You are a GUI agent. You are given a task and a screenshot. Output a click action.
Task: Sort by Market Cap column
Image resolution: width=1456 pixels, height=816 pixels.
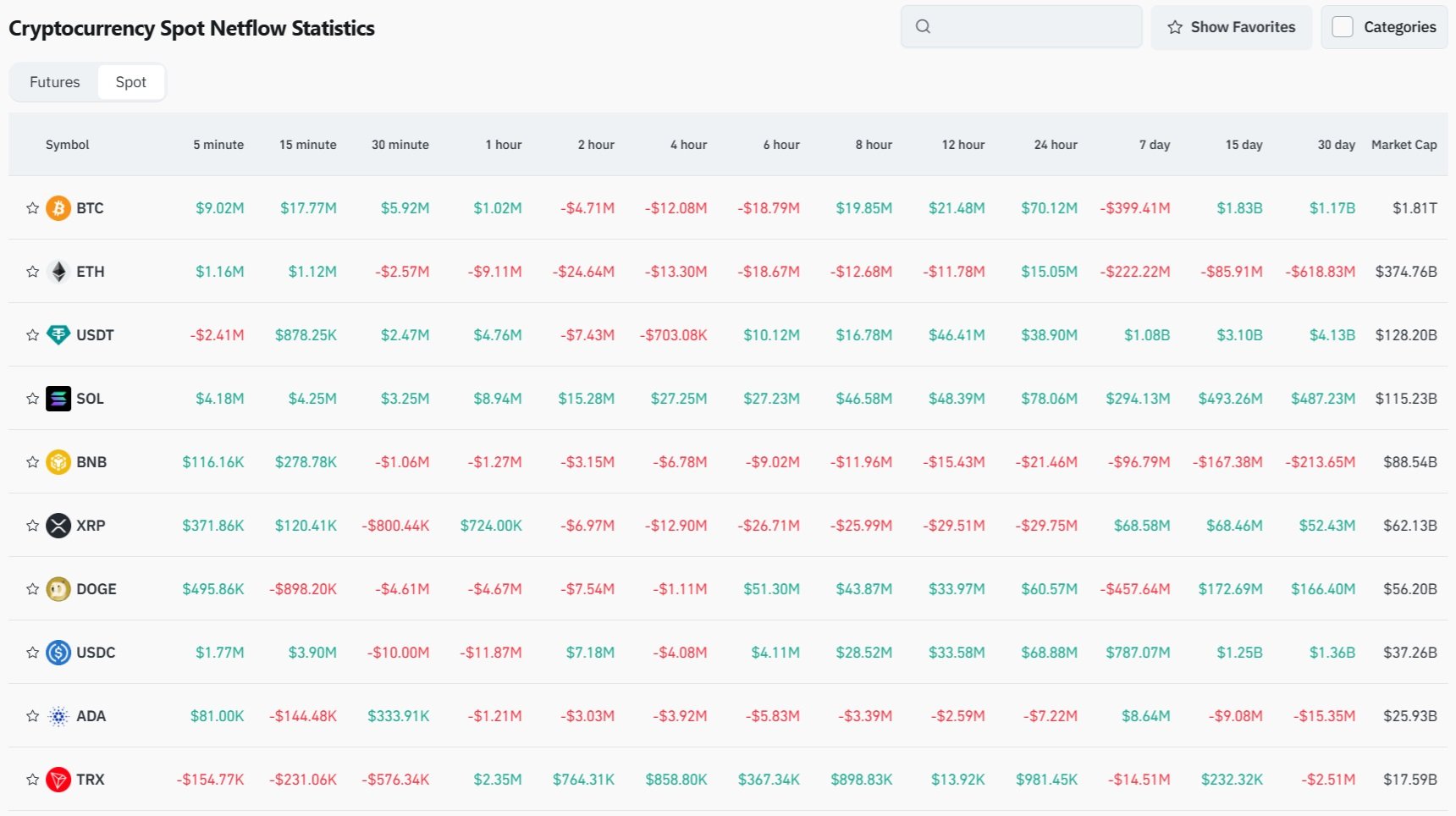point(1404,145)
